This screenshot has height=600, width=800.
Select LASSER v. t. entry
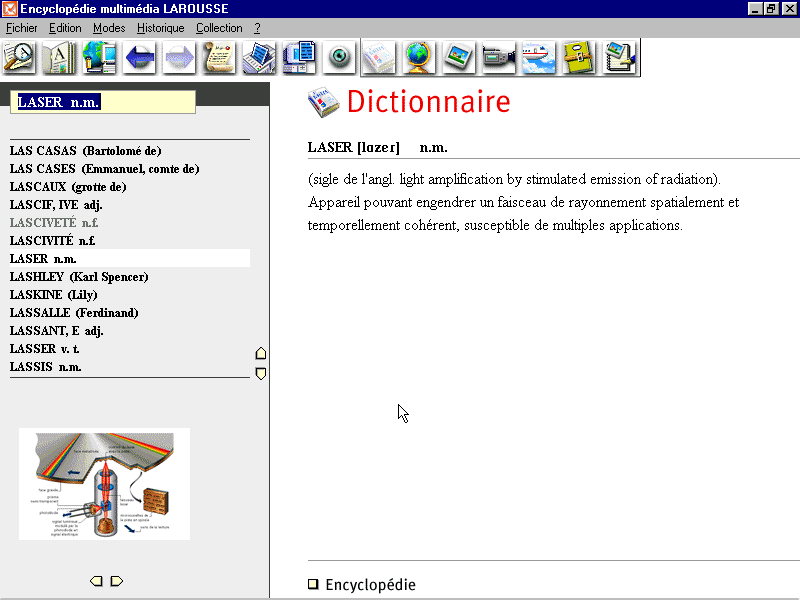point(44,348)
